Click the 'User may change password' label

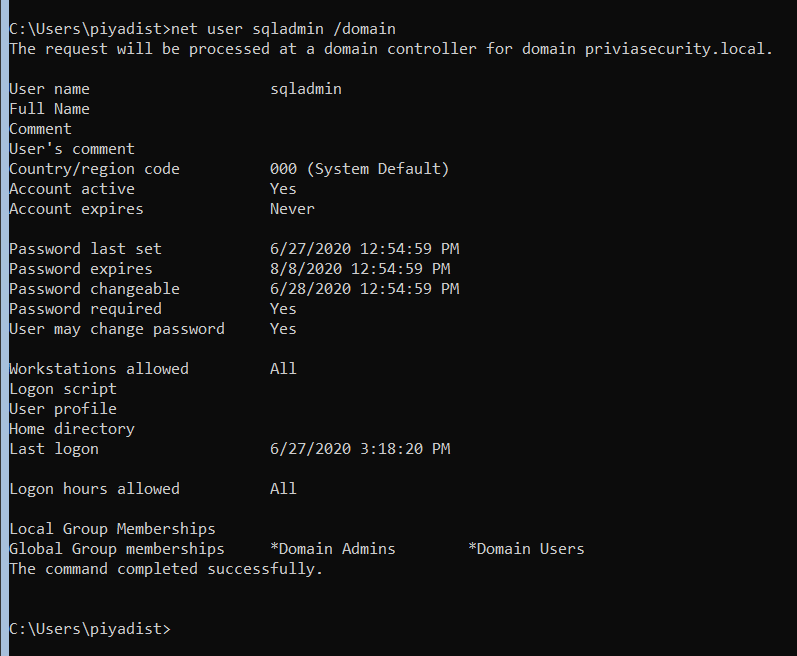pos(117,329)
